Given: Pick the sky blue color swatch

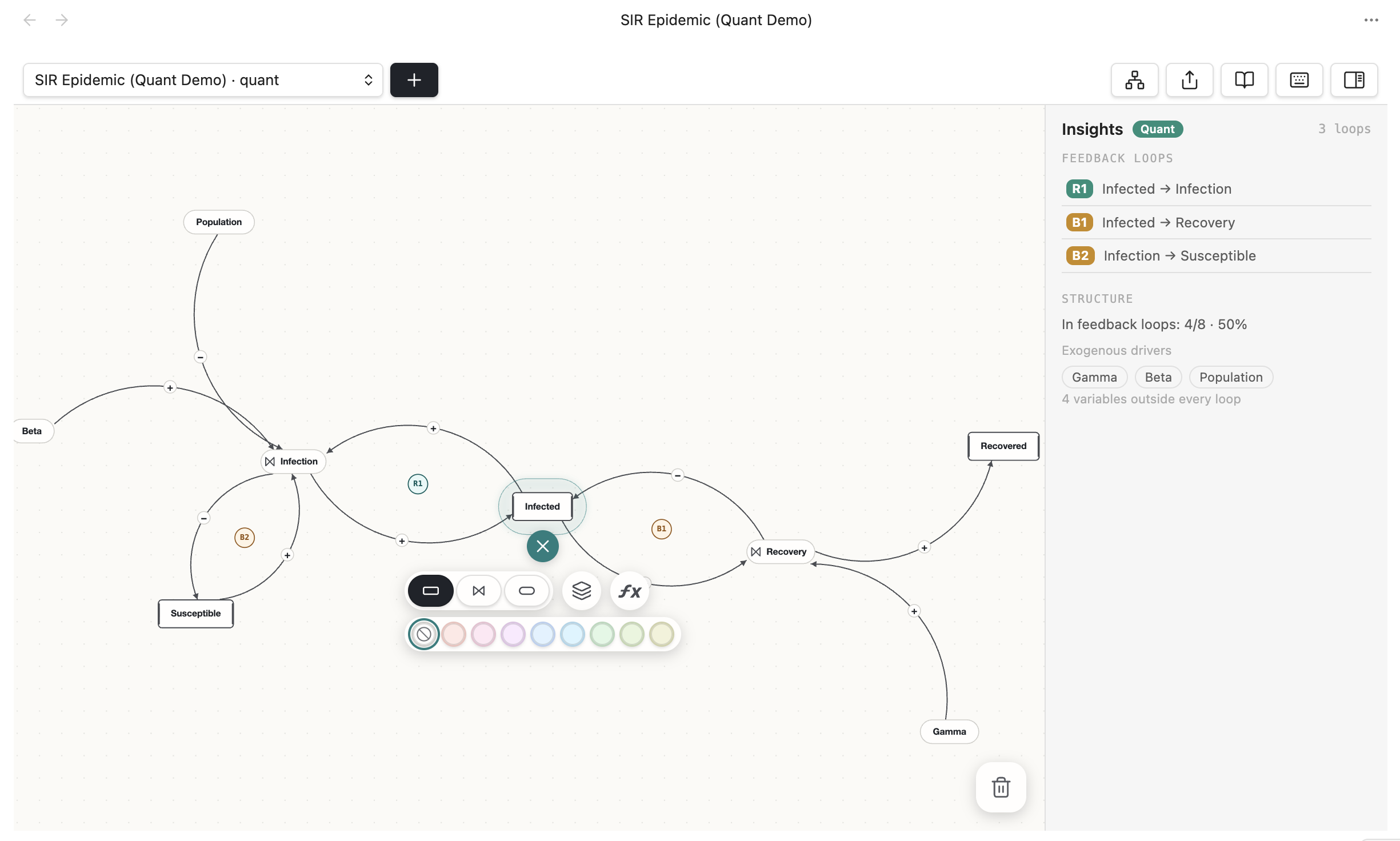Looking at the screenshot, I should (x=573, y=634).
